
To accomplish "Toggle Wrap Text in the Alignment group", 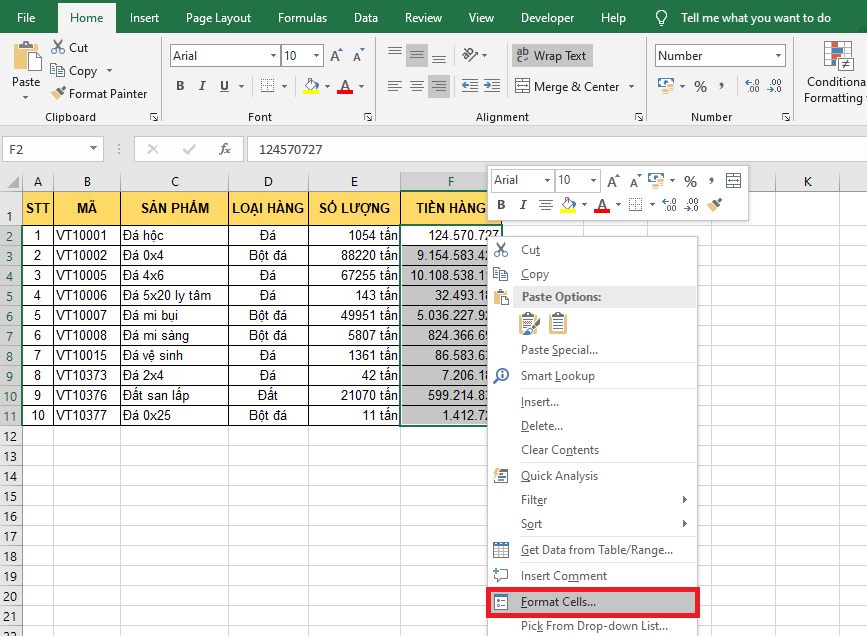I will [551, 56].
